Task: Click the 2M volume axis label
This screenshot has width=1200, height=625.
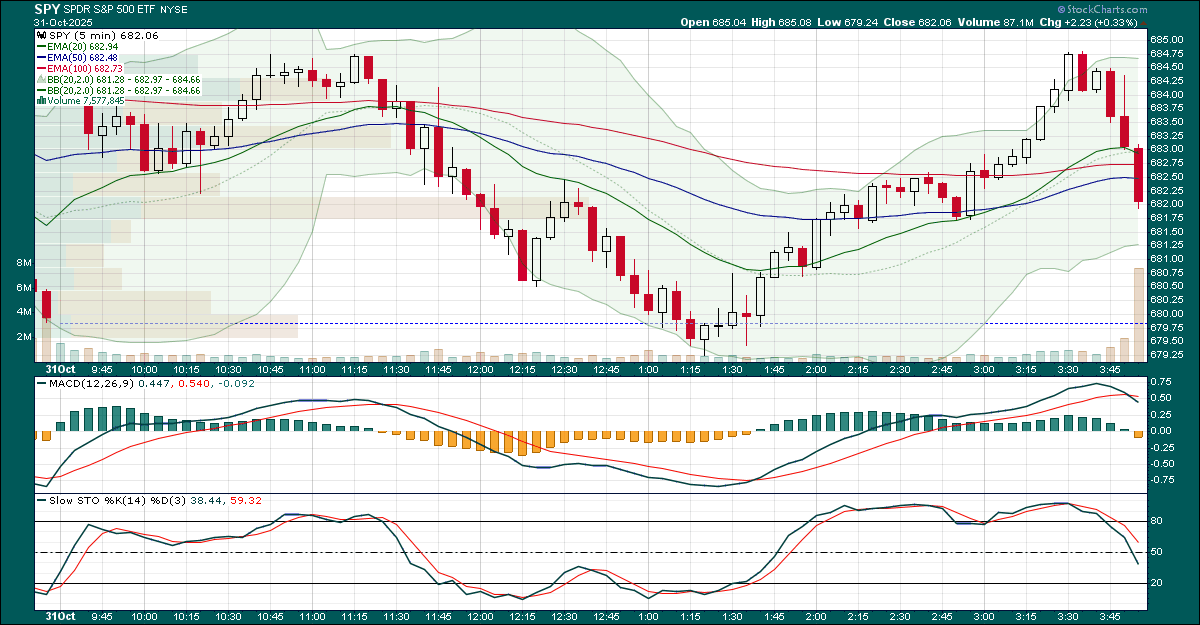Action: (26, 337)
